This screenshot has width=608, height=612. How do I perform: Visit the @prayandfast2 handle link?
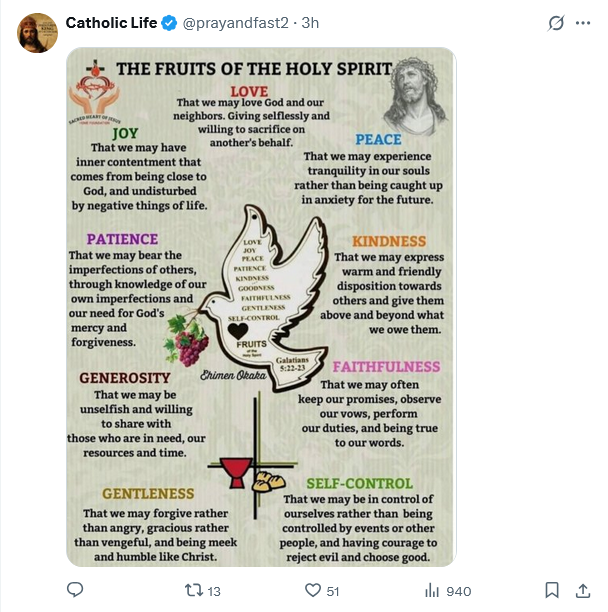tap(232, 23)
